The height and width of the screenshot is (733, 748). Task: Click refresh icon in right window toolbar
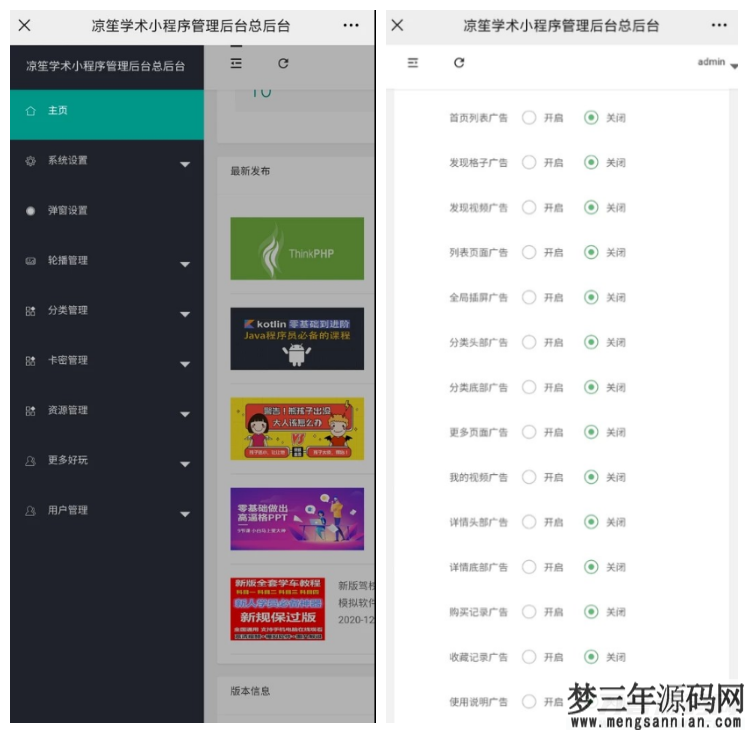[x=459, y=63]
